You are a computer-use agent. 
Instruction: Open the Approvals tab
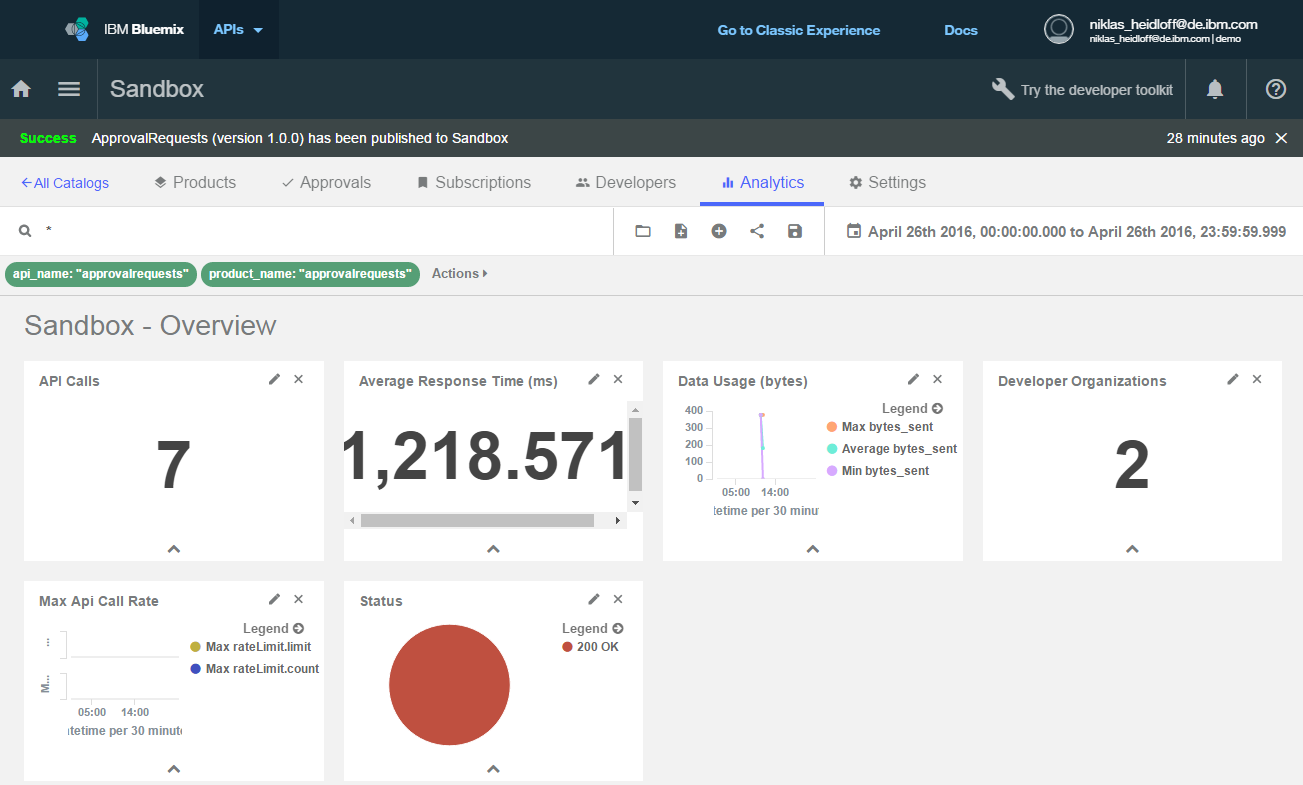click(326, 182)
